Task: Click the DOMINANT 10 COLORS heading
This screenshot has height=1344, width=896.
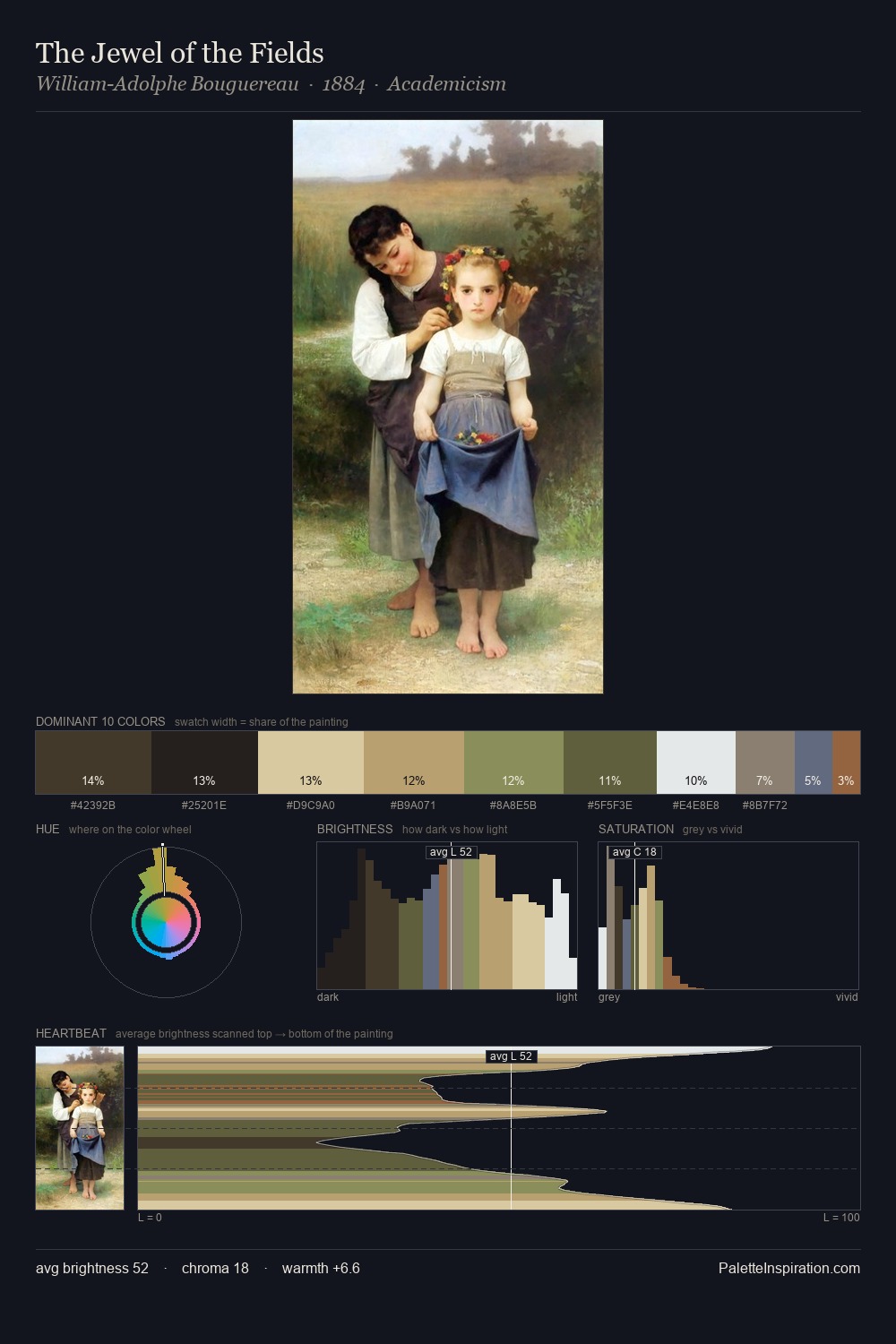Action: pyautogui.click(x=100, y=721)
